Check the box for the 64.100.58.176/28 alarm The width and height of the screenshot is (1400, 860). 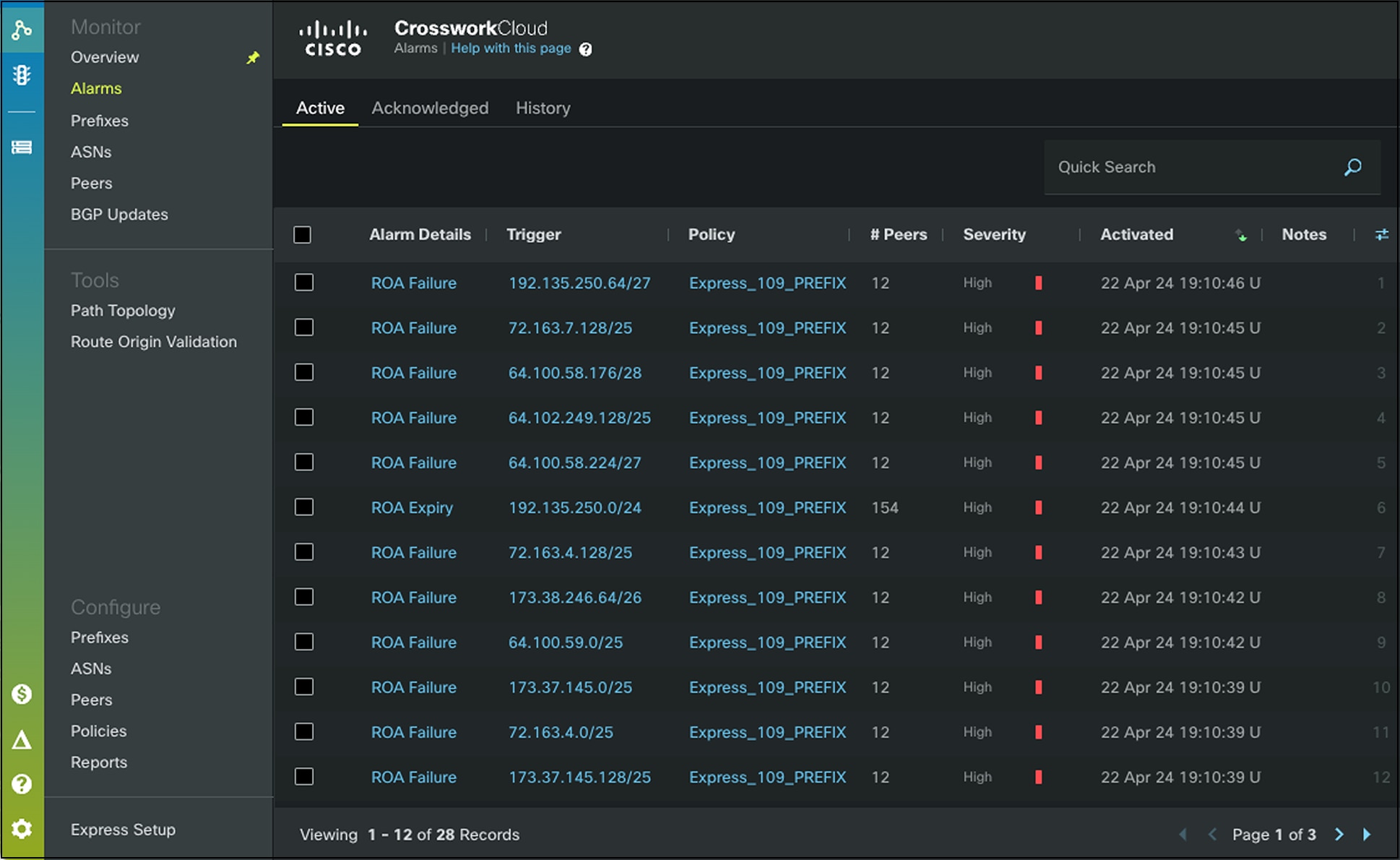coord(304,372)
